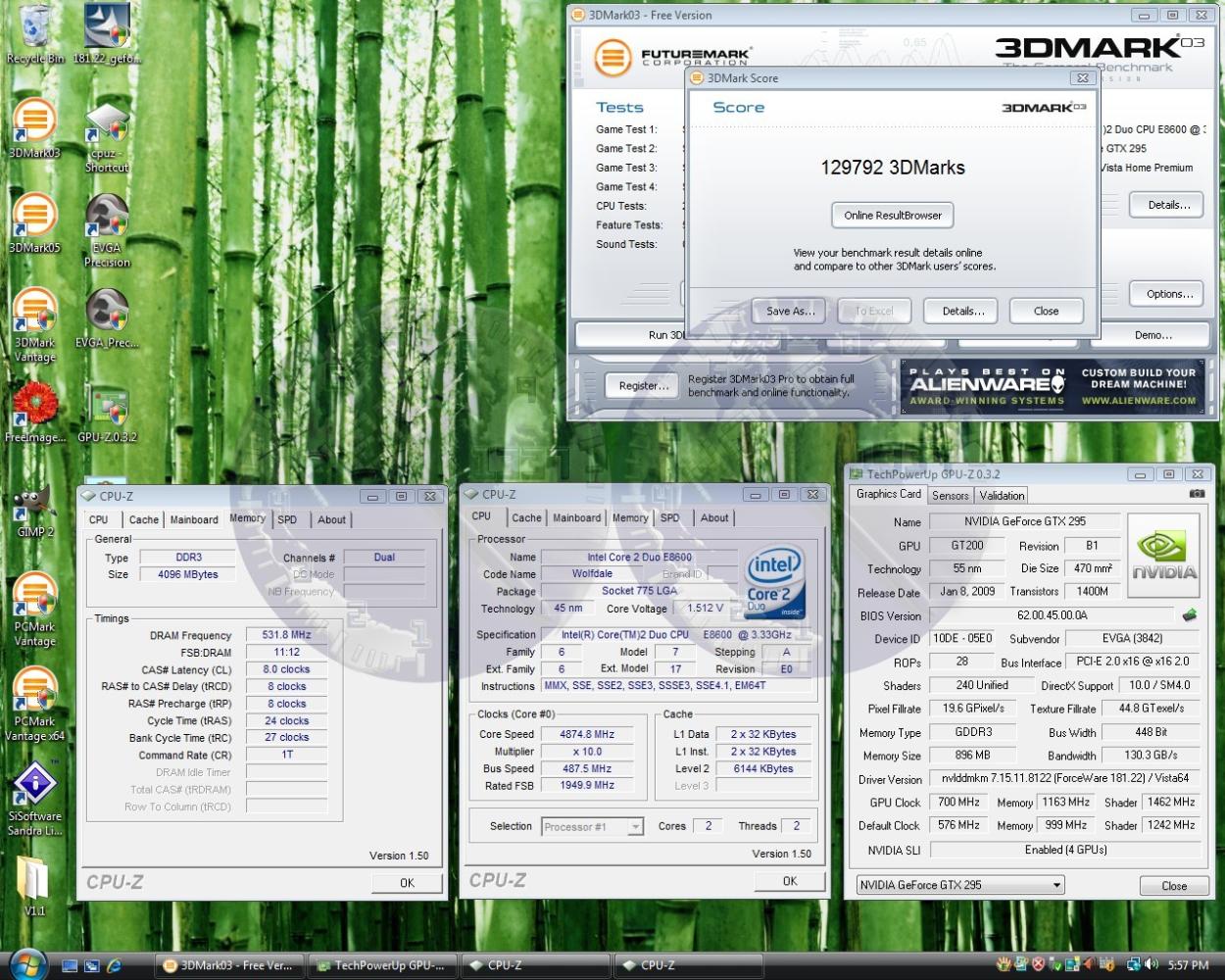Image resolution: width=1225 pixels, height=980 pixels.
Task: Open the NVIDIA GeForce GTX 295 dropdown in GPU-Z
Action: [x=959, y=885]
